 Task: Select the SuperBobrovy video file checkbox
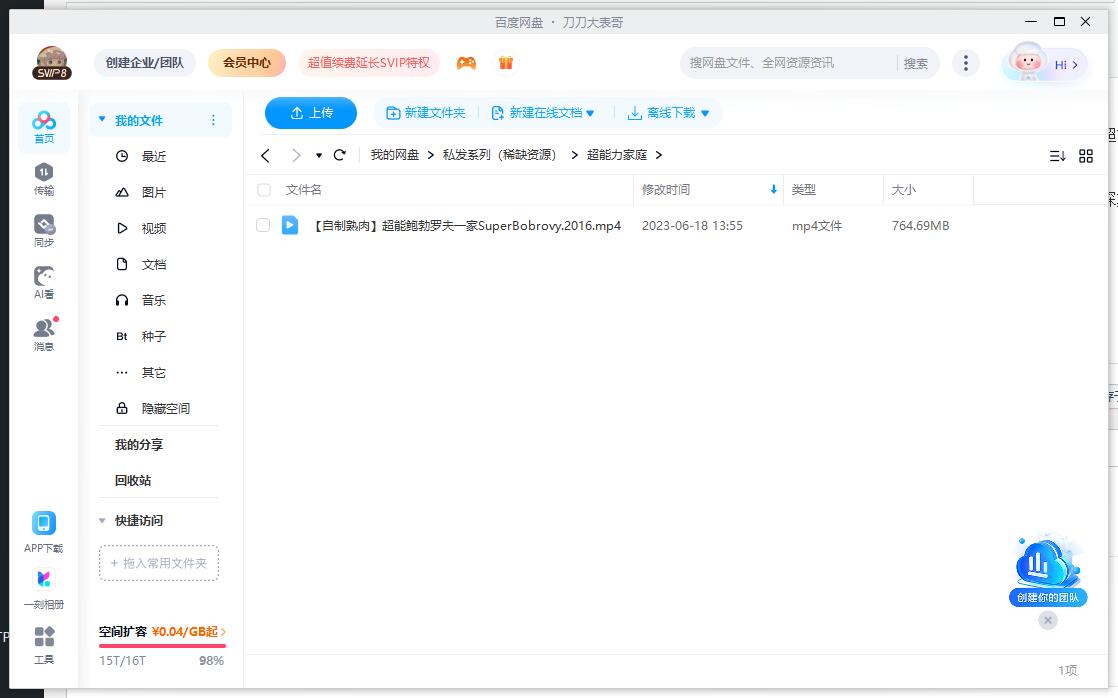click(264, 225)
